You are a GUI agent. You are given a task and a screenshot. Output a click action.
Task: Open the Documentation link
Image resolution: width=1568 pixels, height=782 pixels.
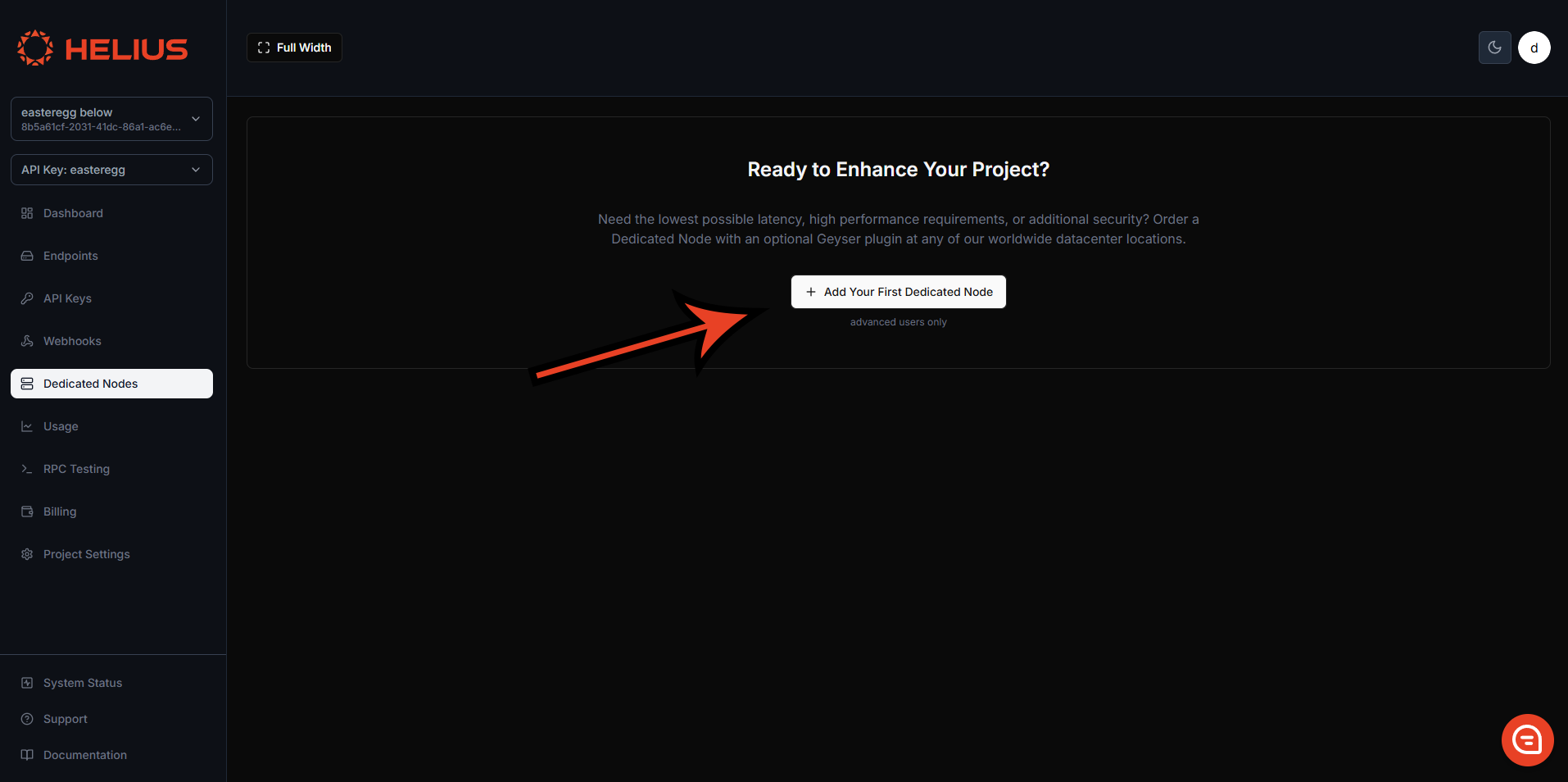[84, 755]
